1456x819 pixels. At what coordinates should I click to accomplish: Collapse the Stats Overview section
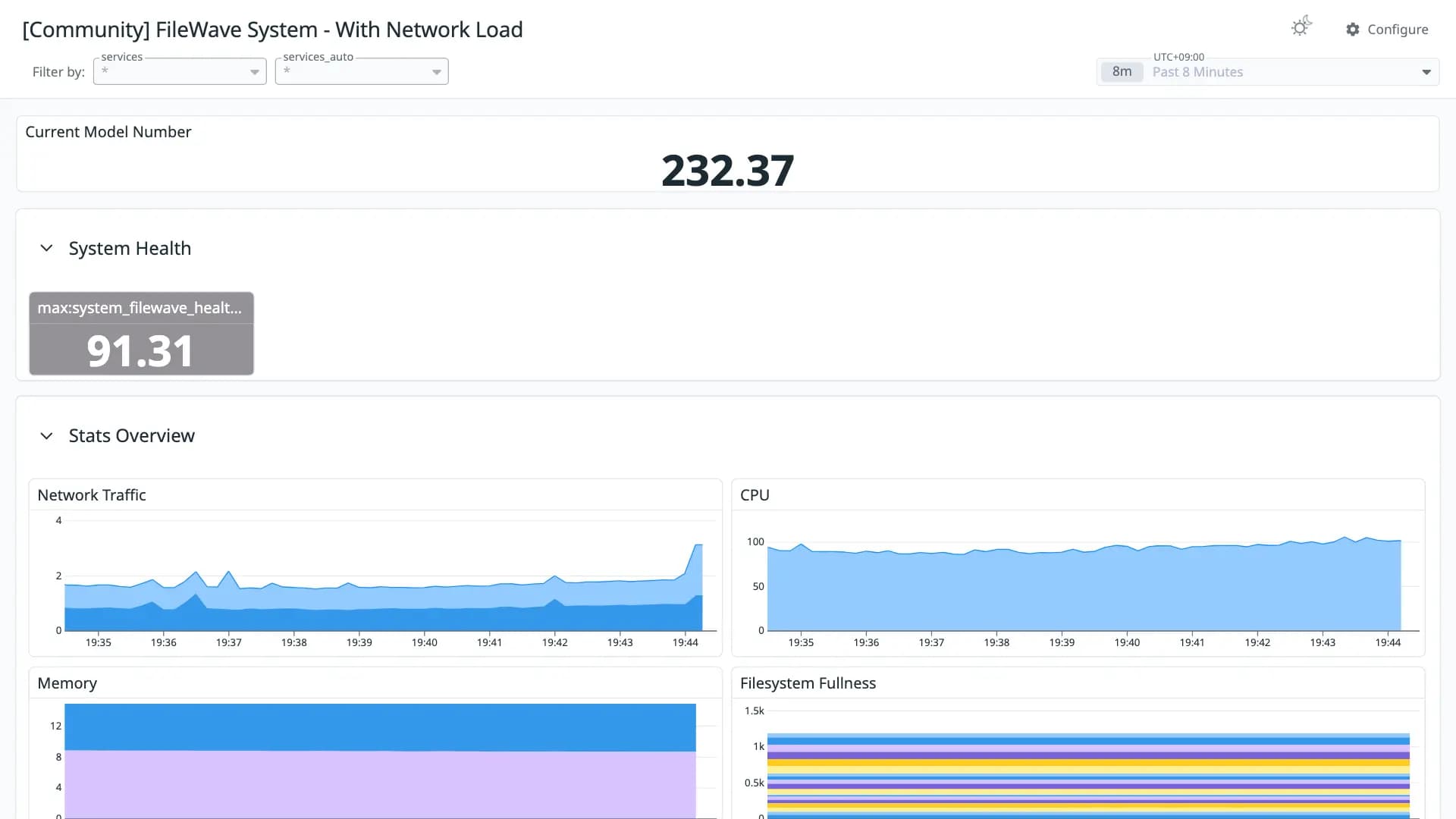46,436
